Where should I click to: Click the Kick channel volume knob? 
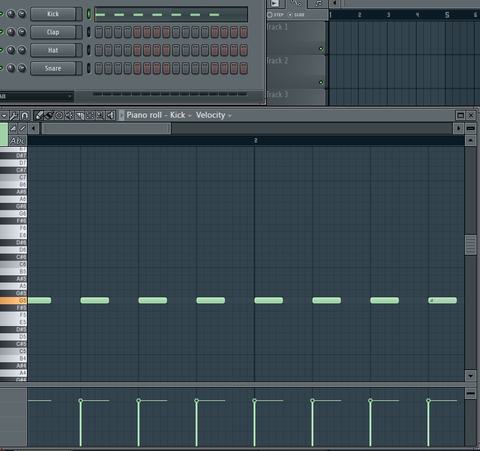(22, 14)
